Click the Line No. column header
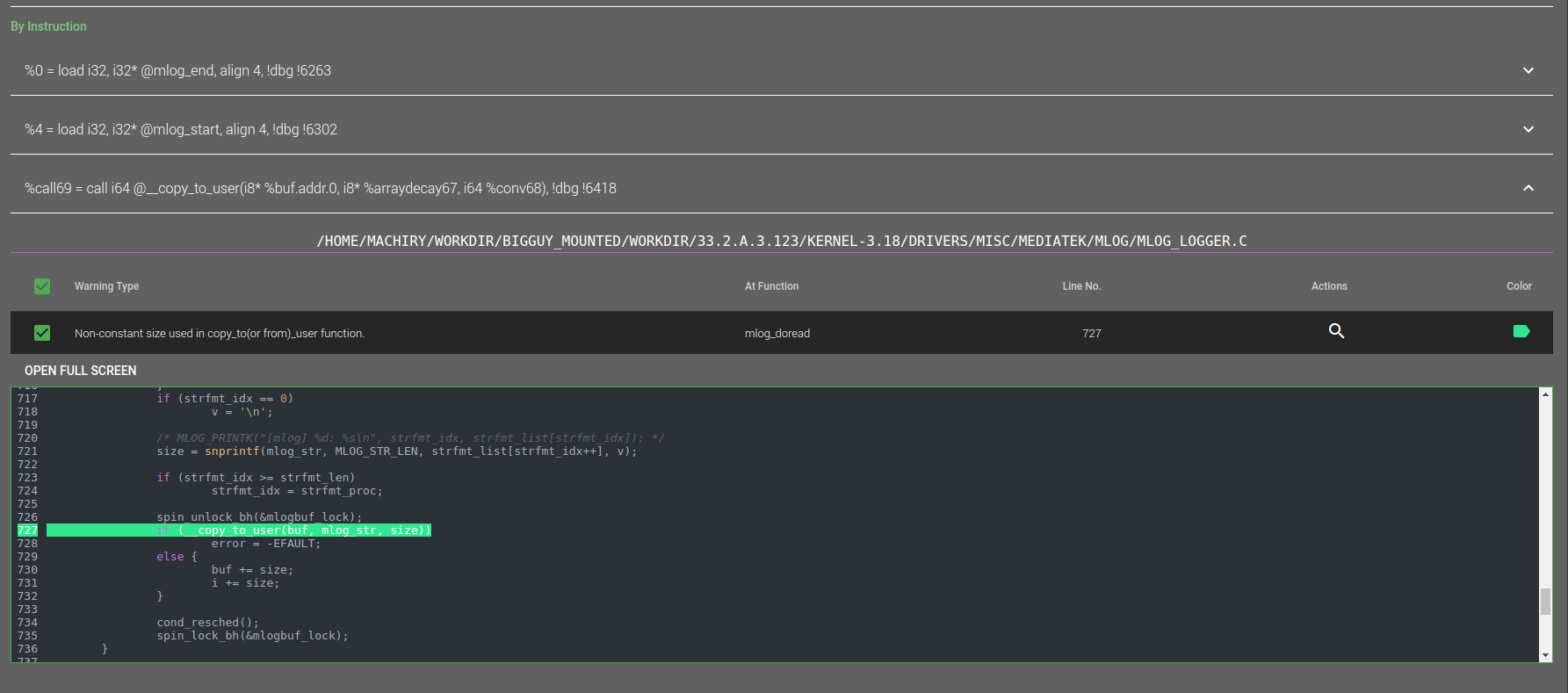Screen dimensions: 1568x693 click(1082, 286)
